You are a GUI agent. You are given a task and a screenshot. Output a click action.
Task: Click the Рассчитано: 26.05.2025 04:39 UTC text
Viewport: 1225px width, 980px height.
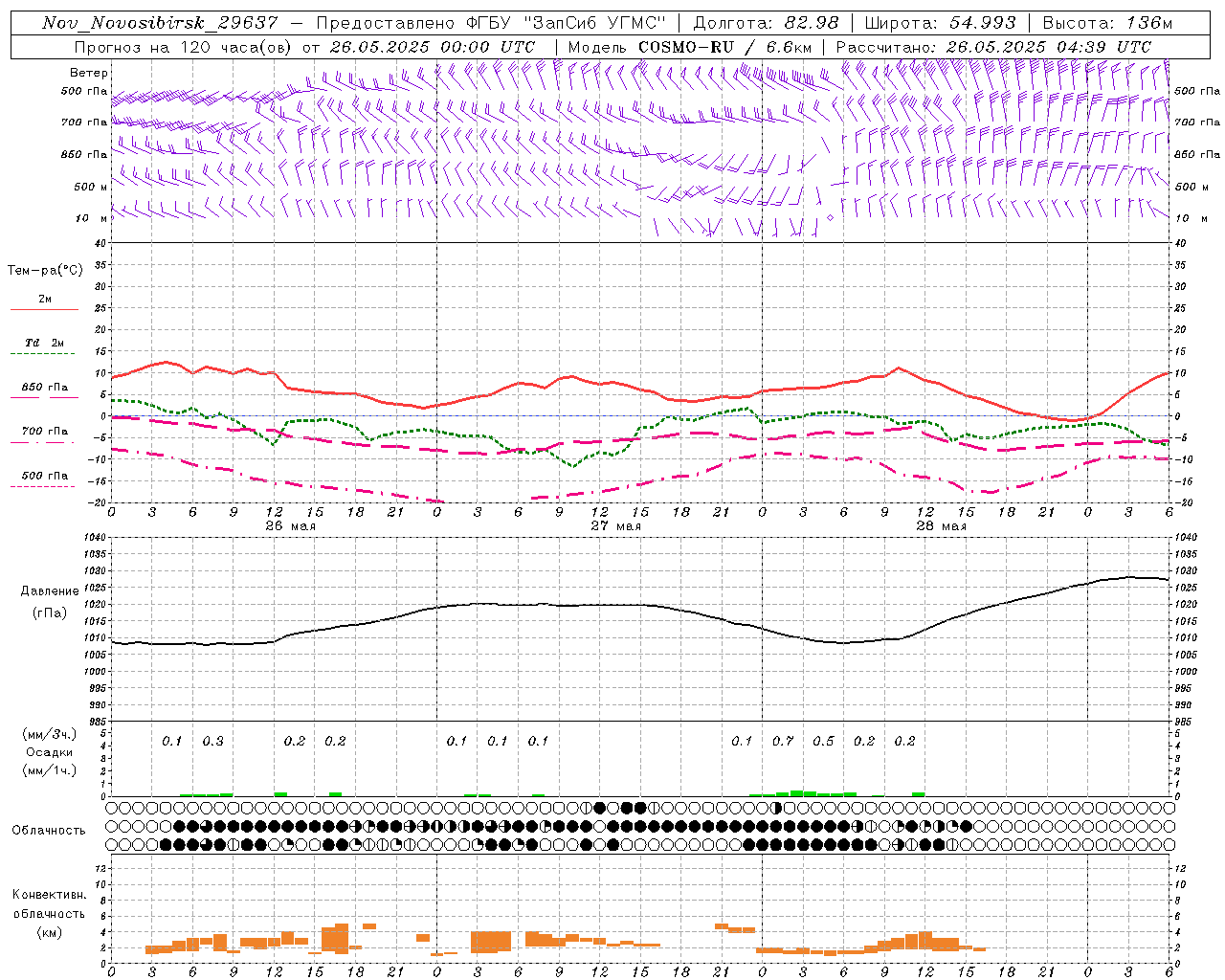pyautogui.click(x=993, y=47)
